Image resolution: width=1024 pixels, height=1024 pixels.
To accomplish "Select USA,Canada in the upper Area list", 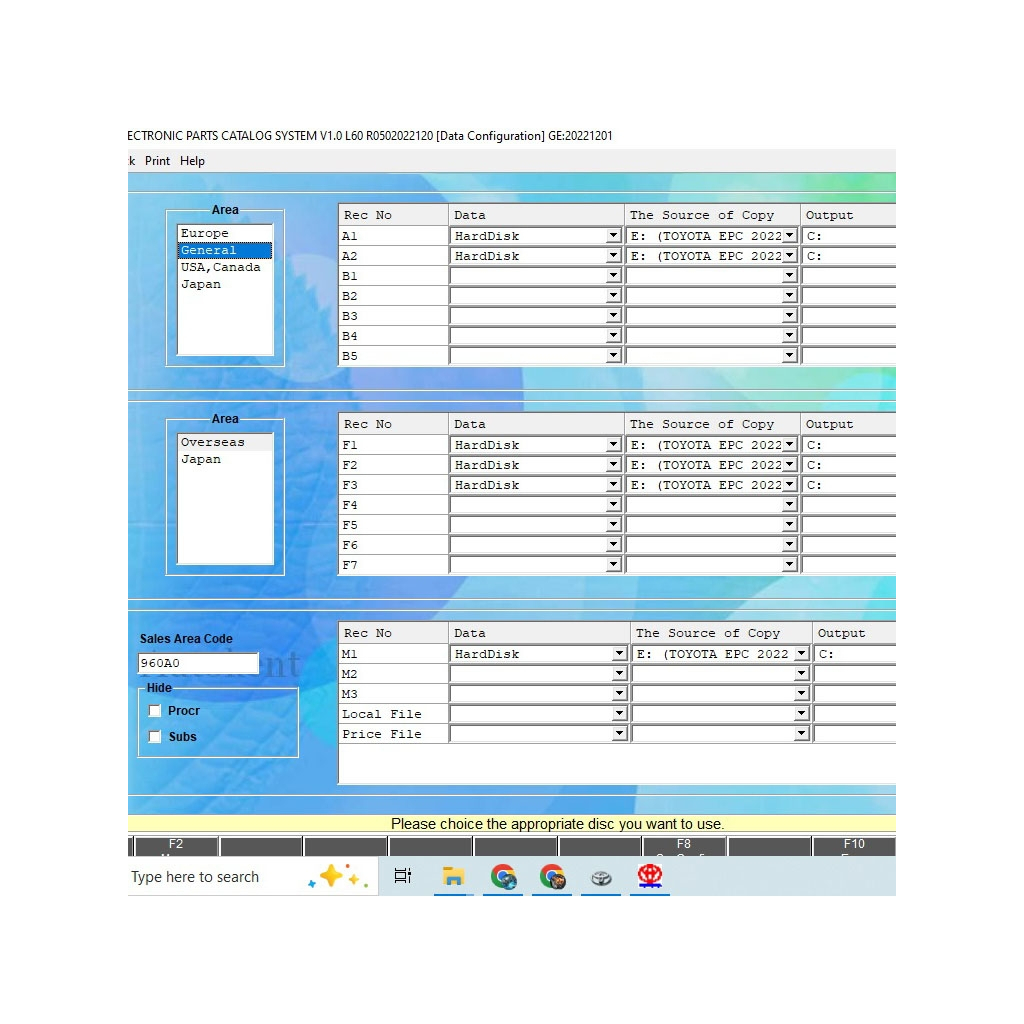I will pos(225,267).
